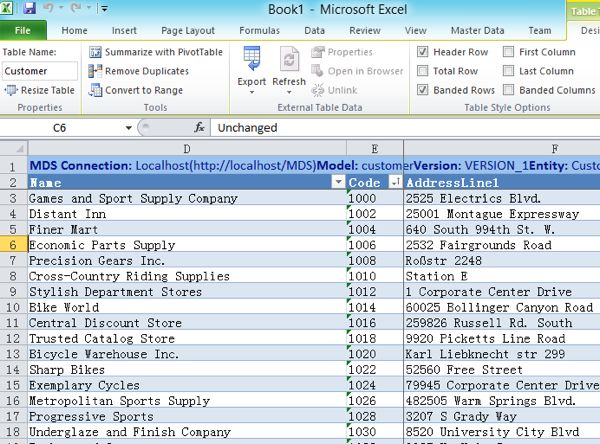Screen dimensions: 600x444
Task: Click the Remove Duplicates icon
Action: pos(95,71)
